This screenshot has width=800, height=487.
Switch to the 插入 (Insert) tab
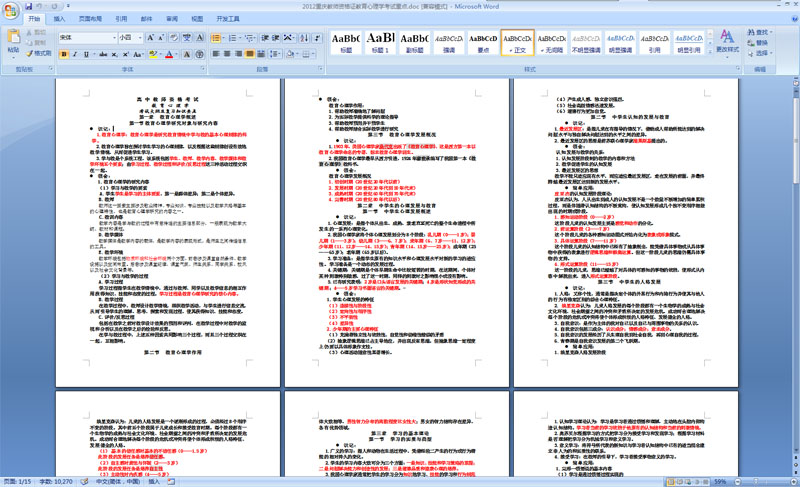[x=59, y=19]
